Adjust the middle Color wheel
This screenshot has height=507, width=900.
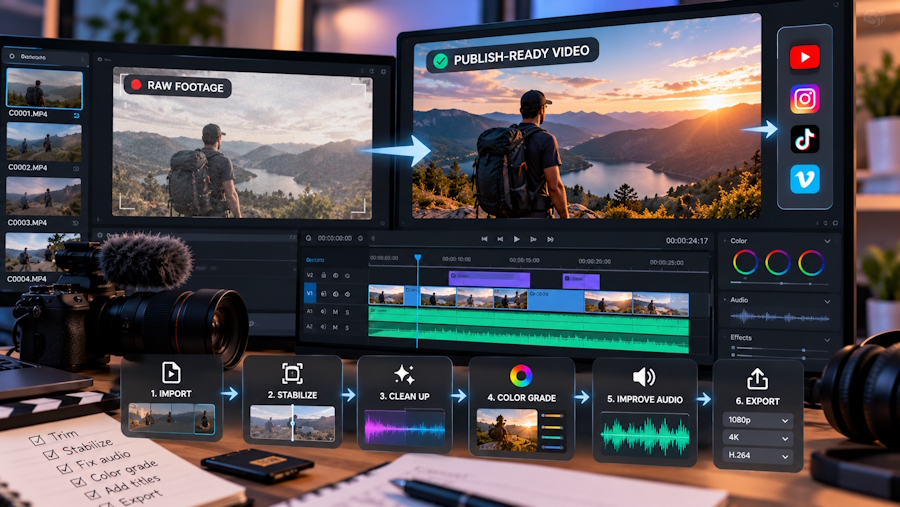778,262
